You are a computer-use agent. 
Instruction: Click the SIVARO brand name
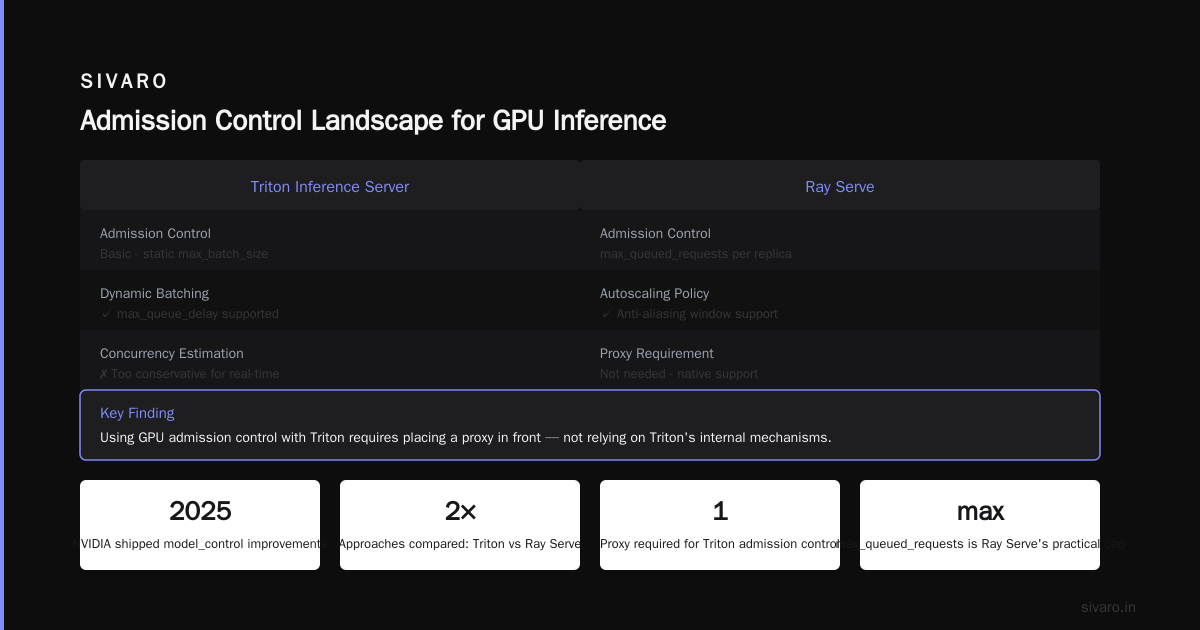(124, 81)
